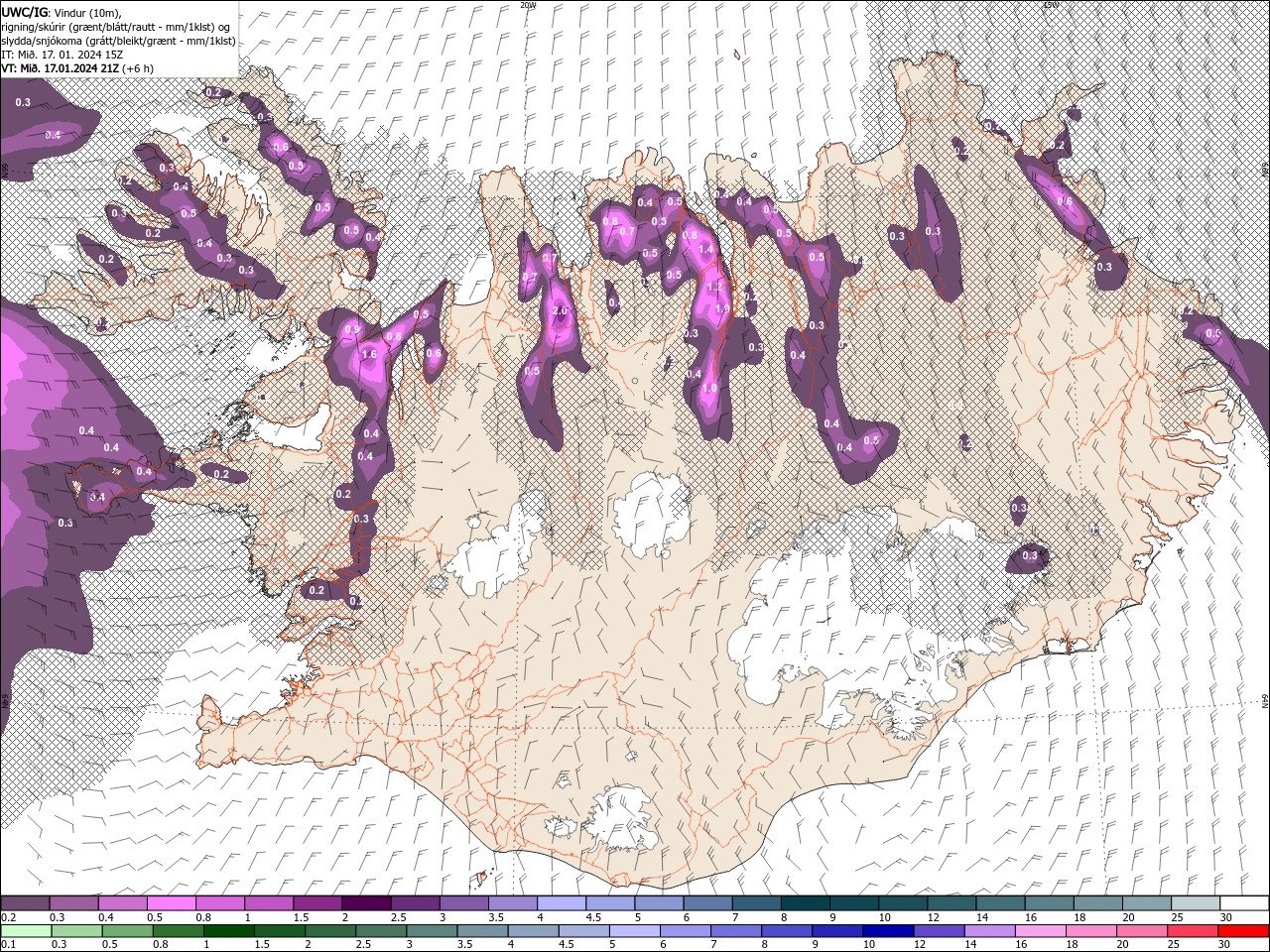The height and width of the screenshot is (952, 1270).
Task: Click the '0.4' label in the upper legend row
Action: (x=106, y=917)
